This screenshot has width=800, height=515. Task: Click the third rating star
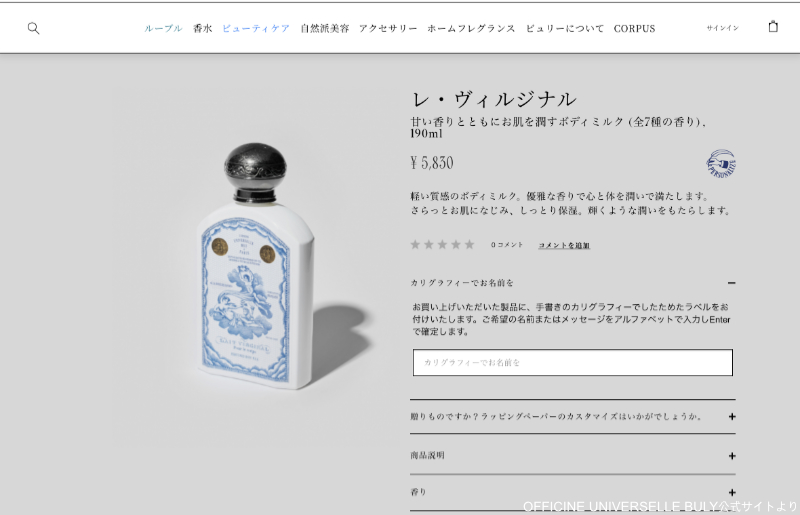pos(442,244)
